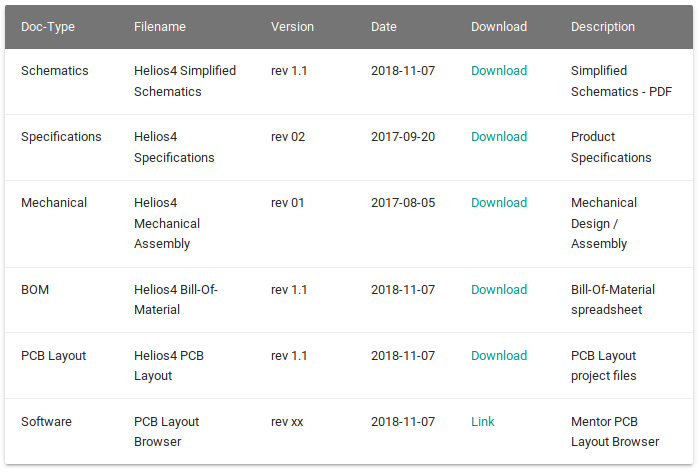Screen dimensions: 699x473
Task: Click the BOM doc-type cell
Action: pos(35,289)
